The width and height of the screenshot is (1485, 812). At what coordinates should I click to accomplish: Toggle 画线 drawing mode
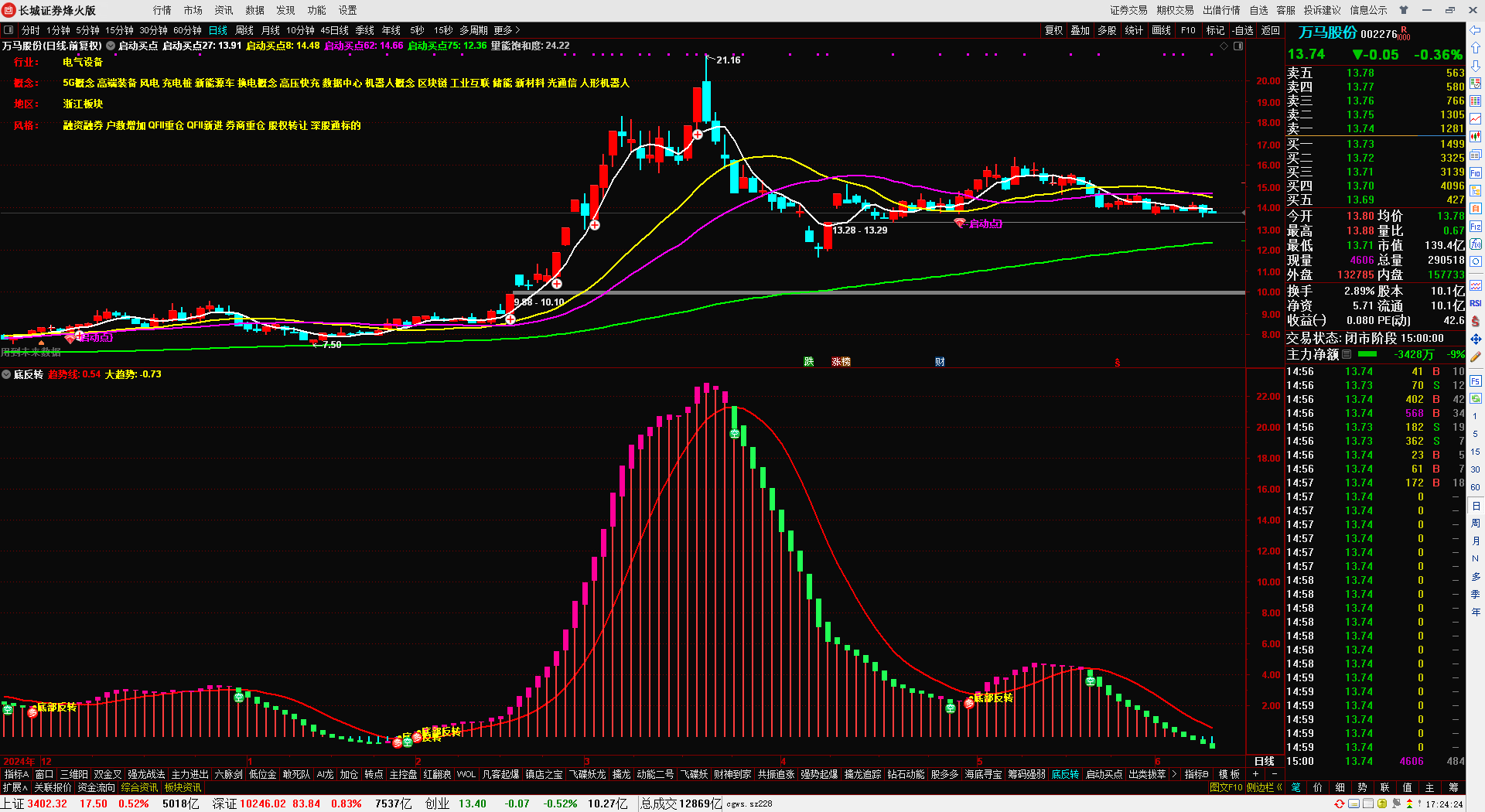click(1161, 30)
